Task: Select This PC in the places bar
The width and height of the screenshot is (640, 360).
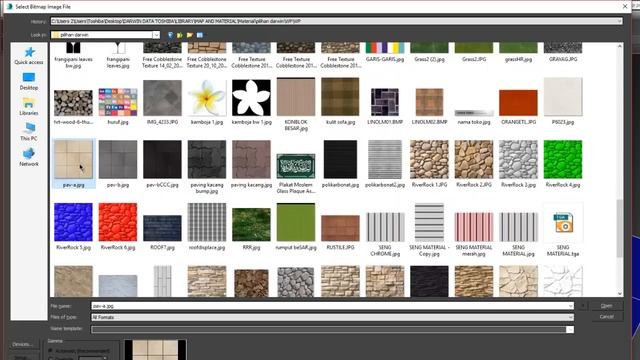Action: [x=29, y=132]
